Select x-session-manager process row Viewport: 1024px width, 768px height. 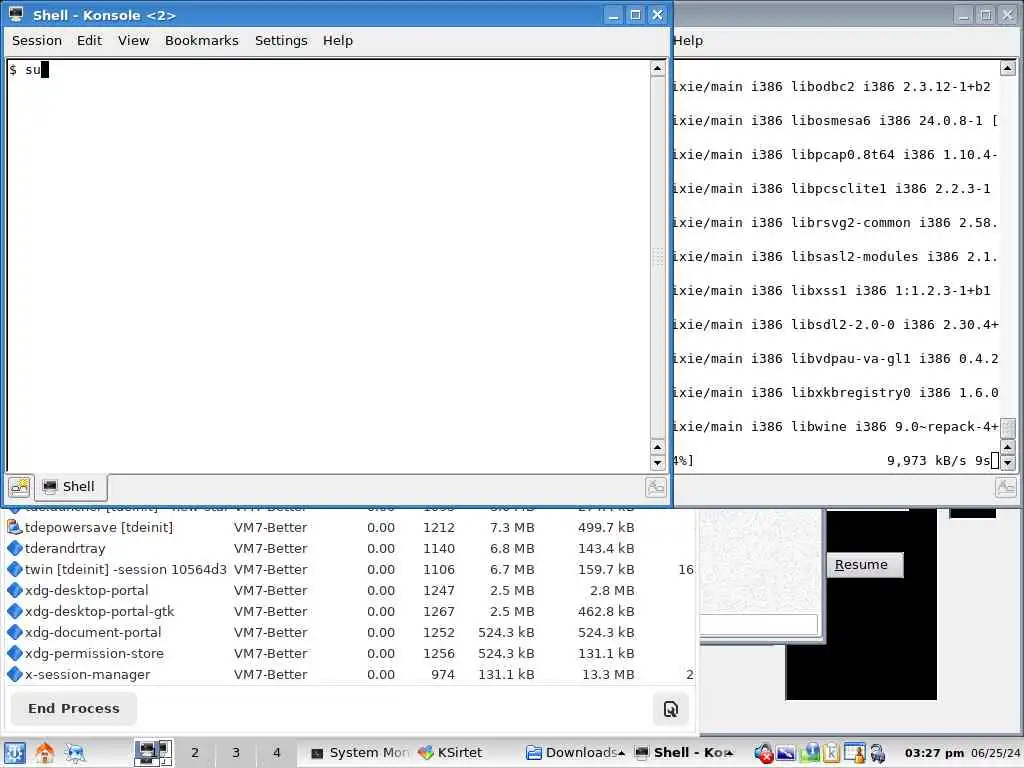[x=349, y=675]
